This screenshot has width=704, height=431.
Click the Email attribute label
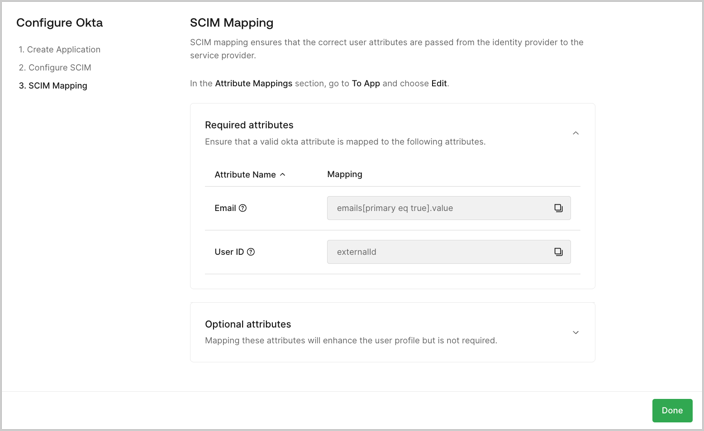[x=225, y=208]
